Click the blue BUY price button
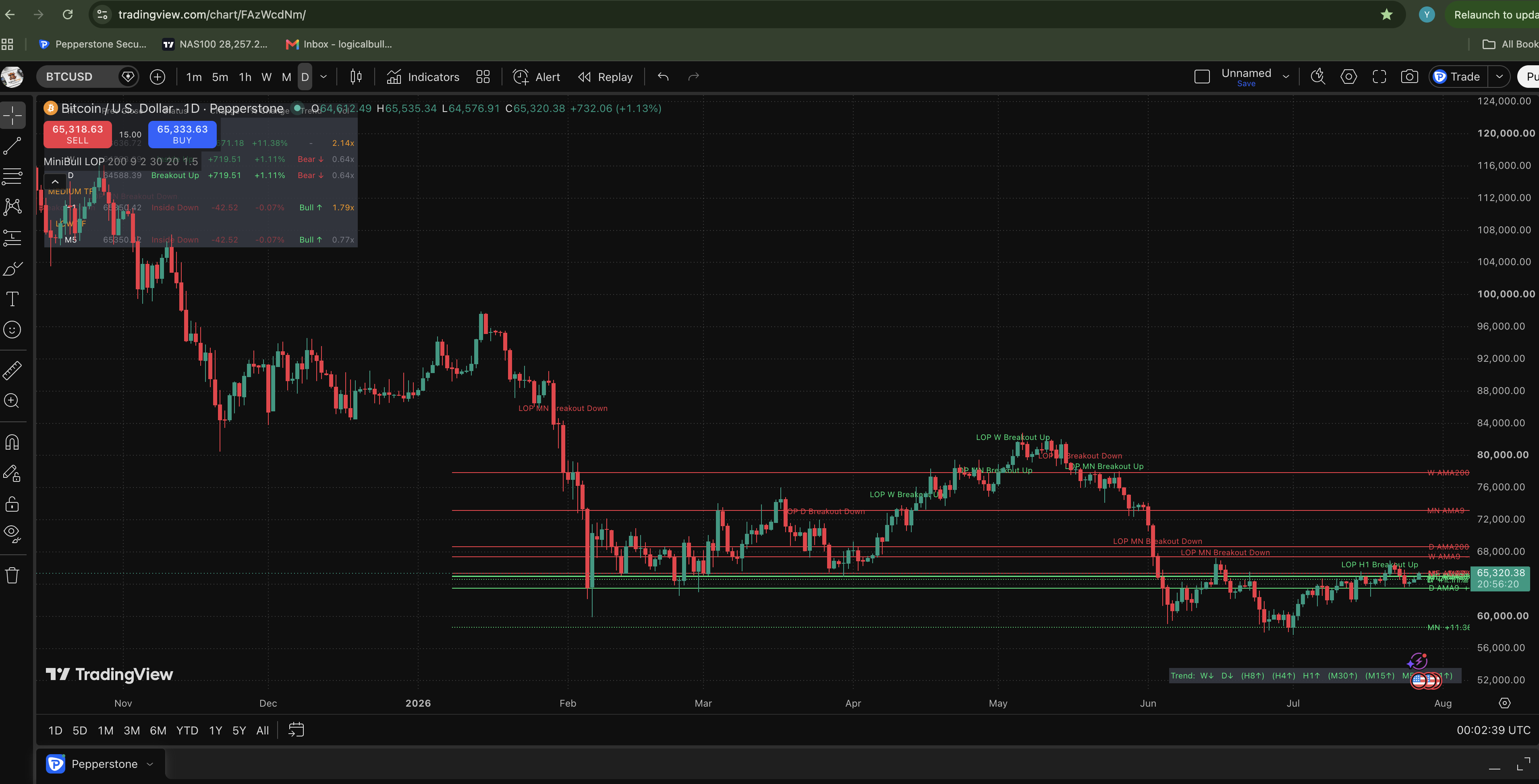This screenshot has width=1539, height=784. 182,135
